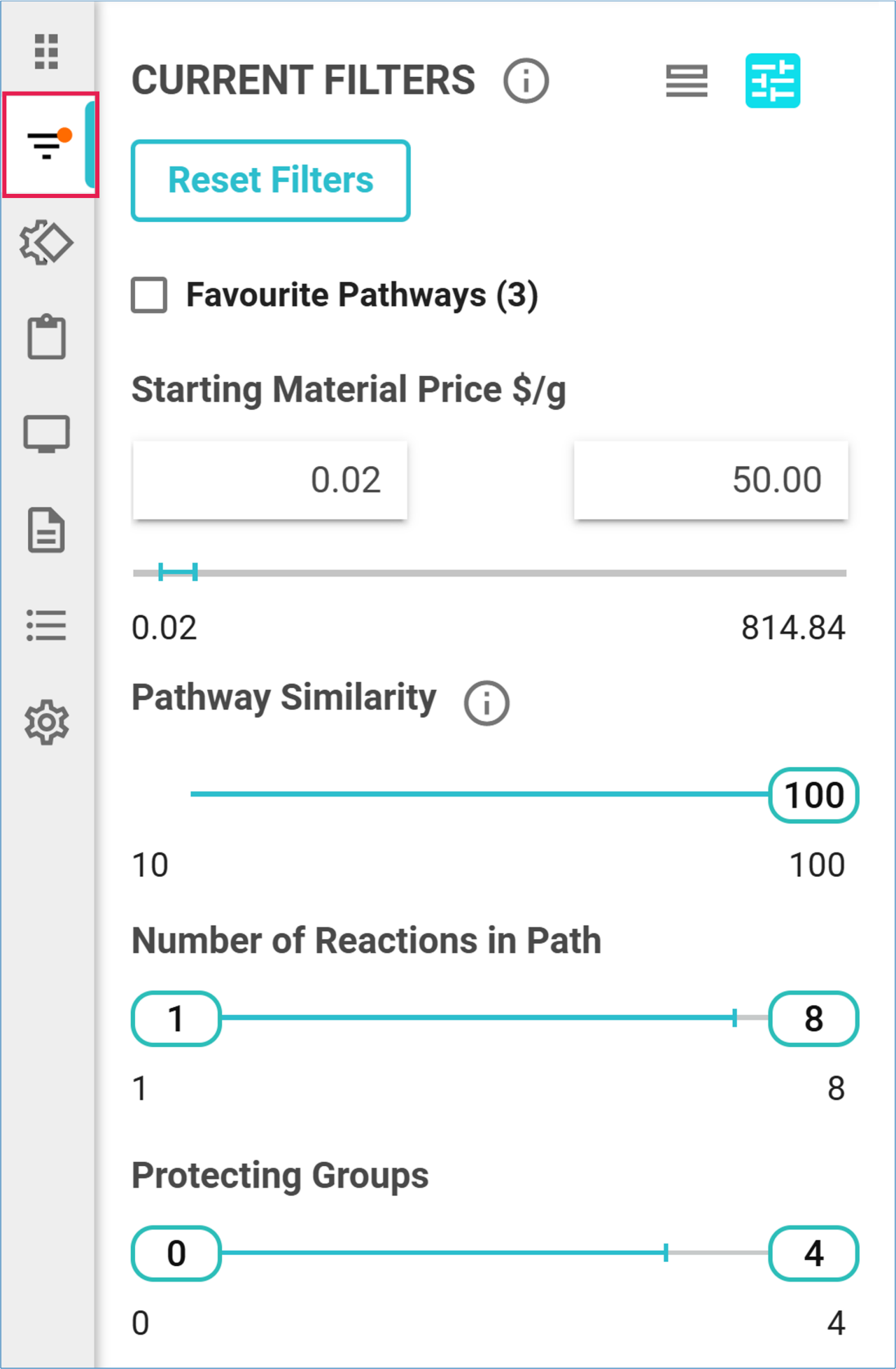Click the Reset Filters button

coord(270,181)
